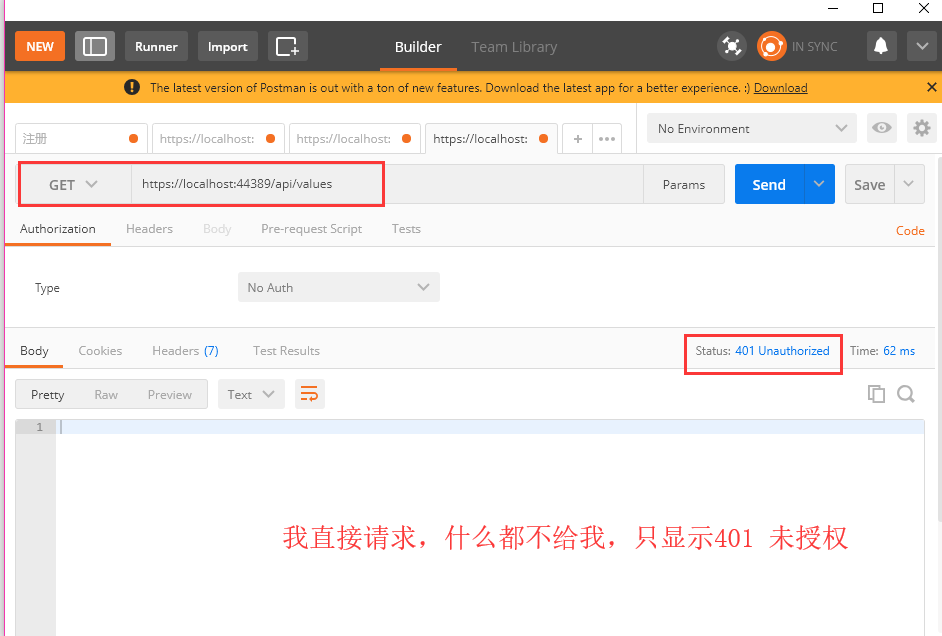Expand the Save button dropdown arrow
This screenshot has height=636, width=942.
[909, 184]
